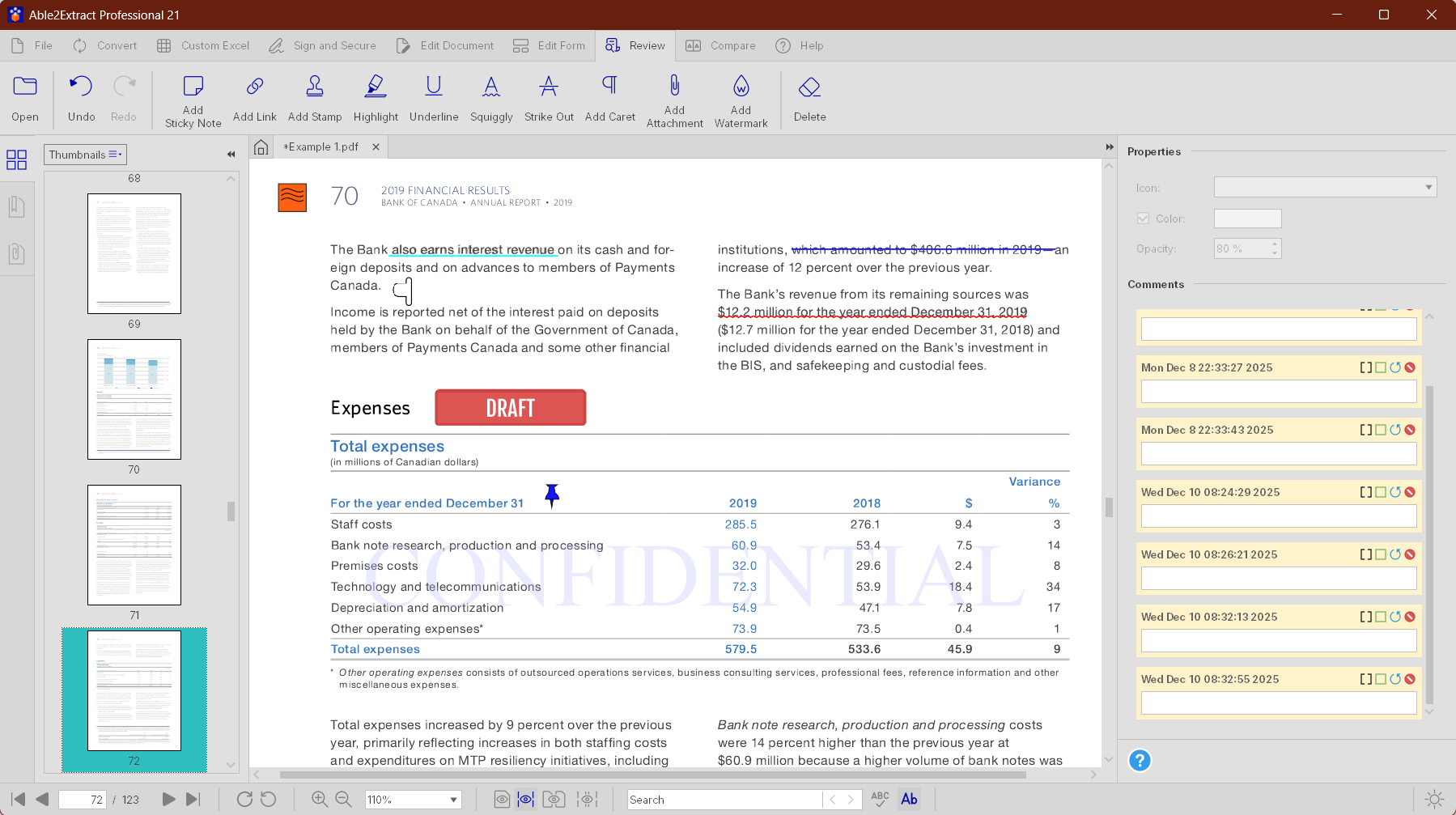
Task: Open the Edit Document tab
Action: (445, 46)
